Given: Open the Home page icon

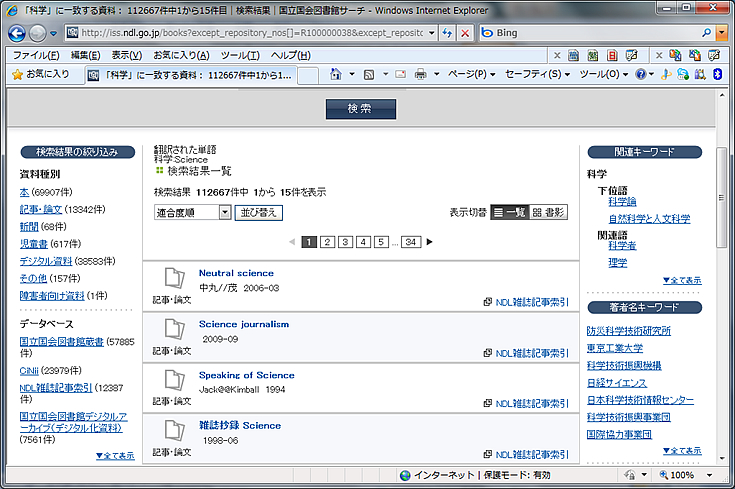Looking at the screenshot, I should pos(336,74).
